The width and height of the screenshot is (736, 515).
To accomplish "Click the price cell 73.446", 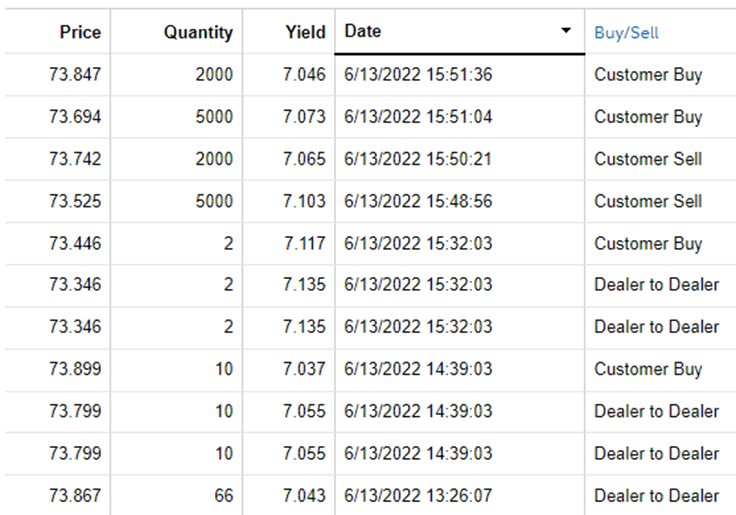I will click(x=74, y=244).
